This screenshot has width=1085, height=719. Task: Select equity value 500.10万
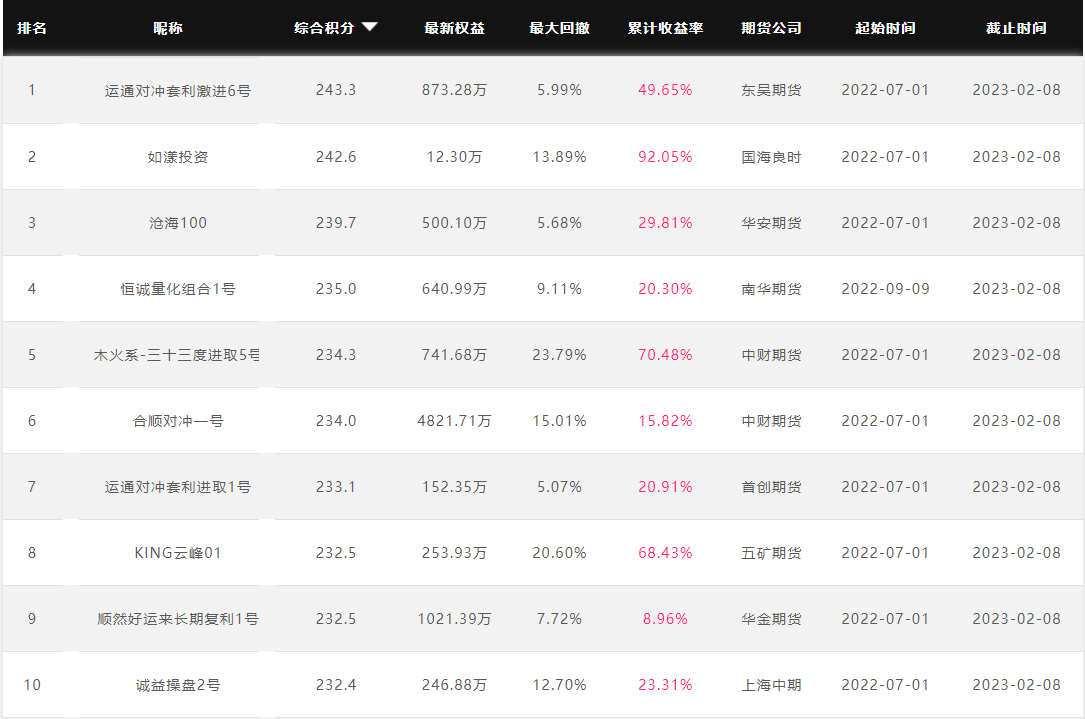(x=454, y=223)
